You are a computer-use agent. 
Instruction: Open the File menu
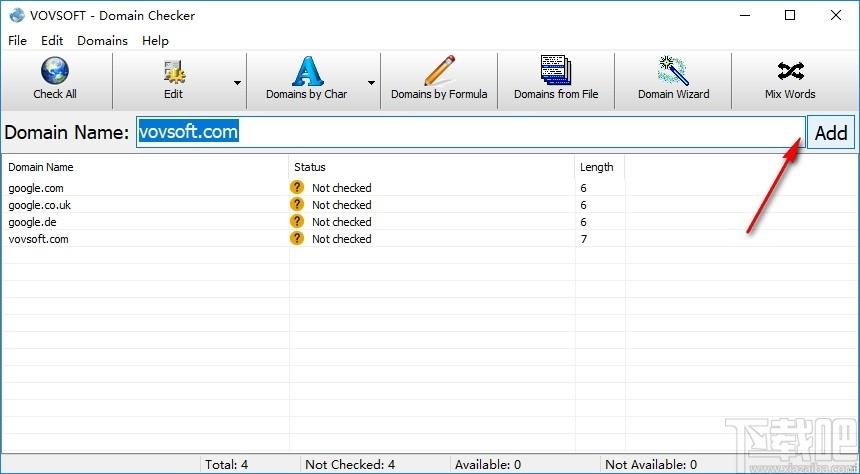tap(18, 41)
